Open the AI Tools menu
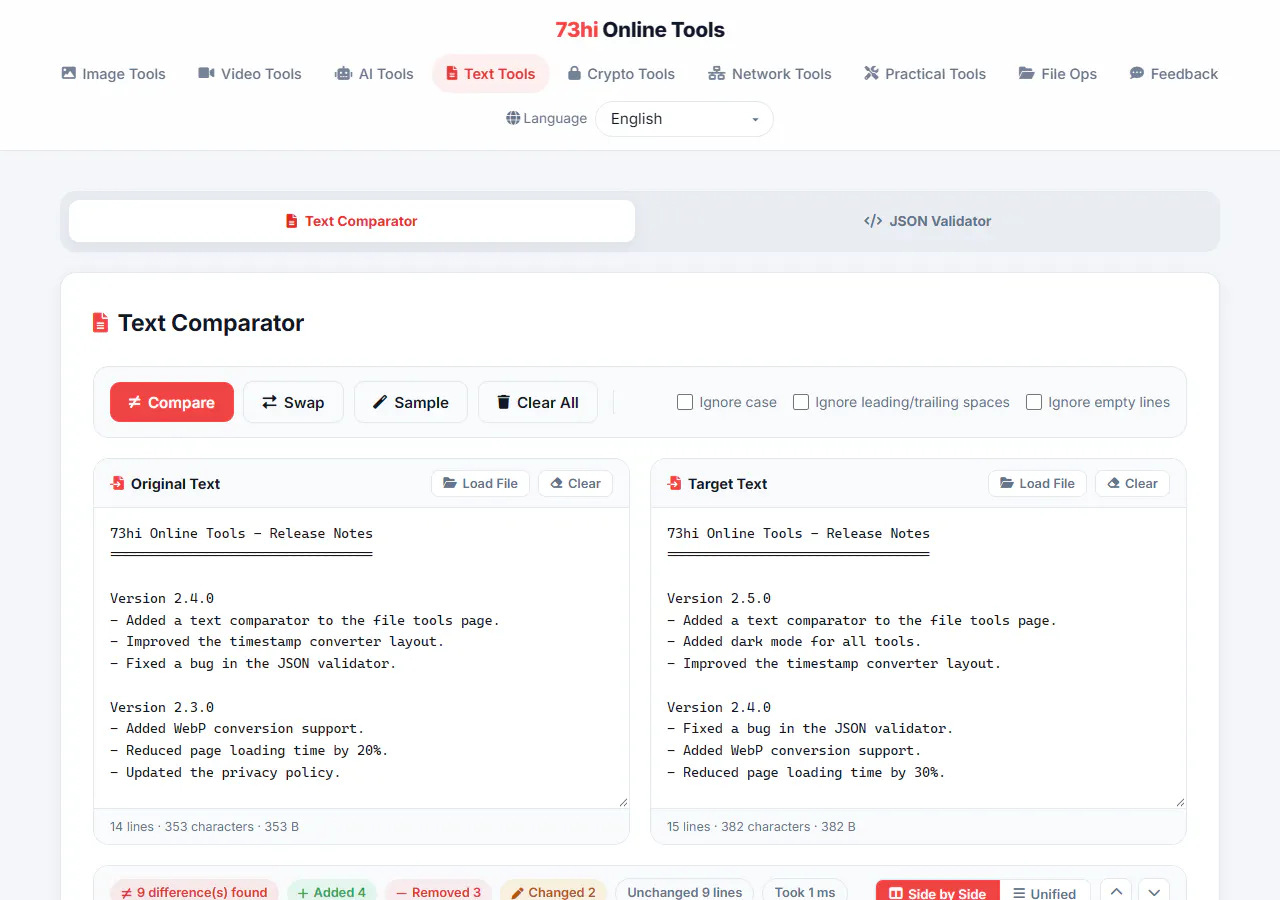The width and height of the screenshot is (1280, 900). tap(374, 74)
